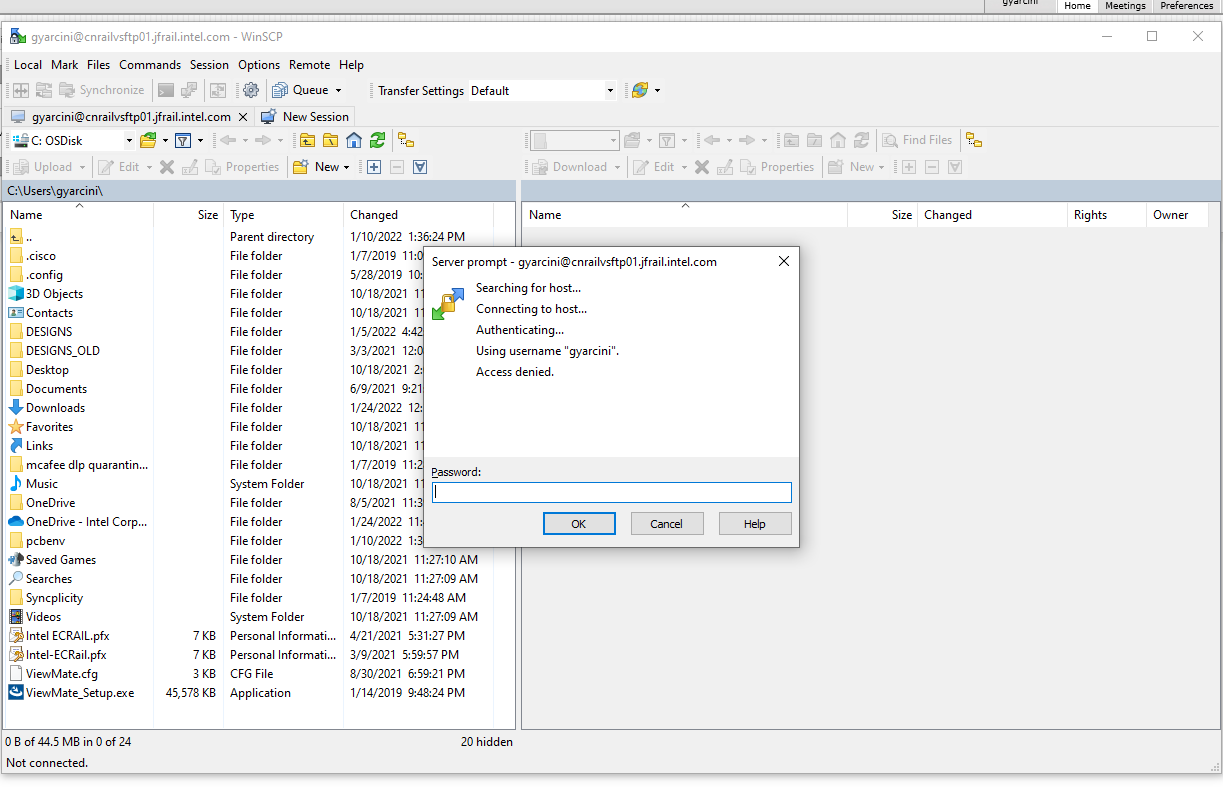Open the Commands menu
The image size is (1223, 811).
click(150, 65)
